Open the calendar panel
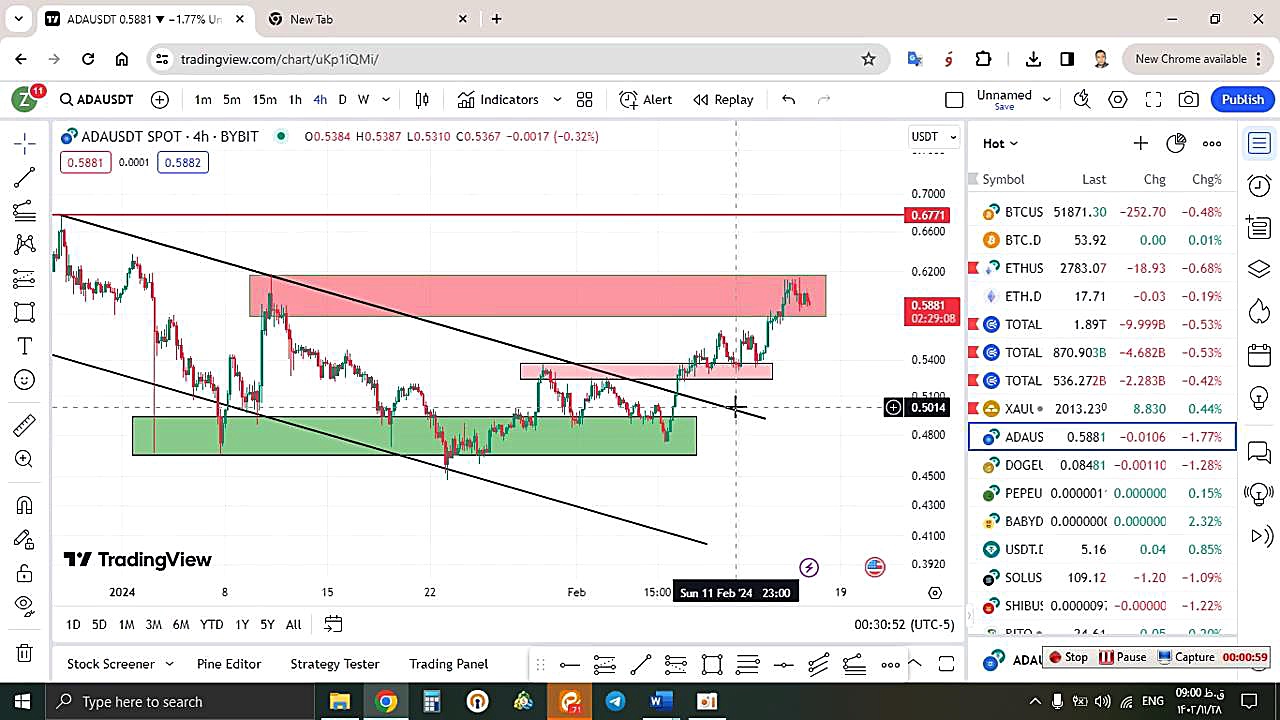The height and width of the screenshot is (720, 1280). (x=1259, y=355)
